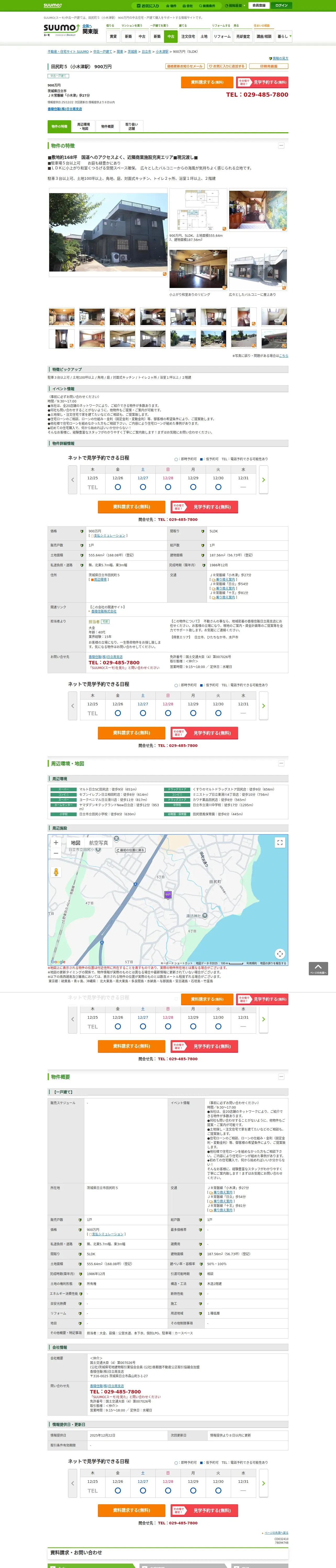The height and width of the screenshot is (1568, 336).
Task: Collapse the 物件の特徴 section
Action: click(281, 146)
